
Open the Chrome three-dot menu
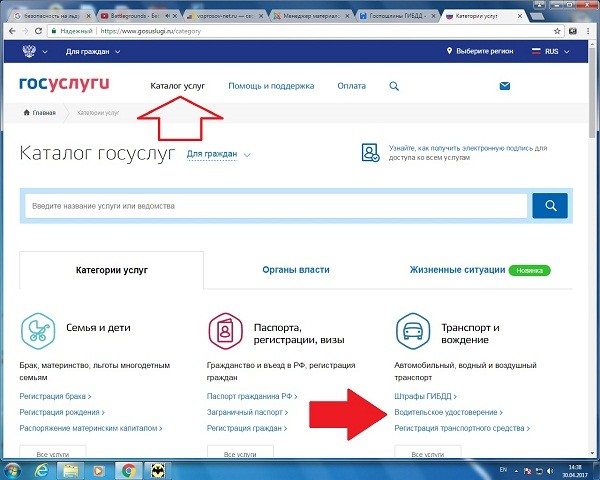pyautogui.click(x=588, y=31)
